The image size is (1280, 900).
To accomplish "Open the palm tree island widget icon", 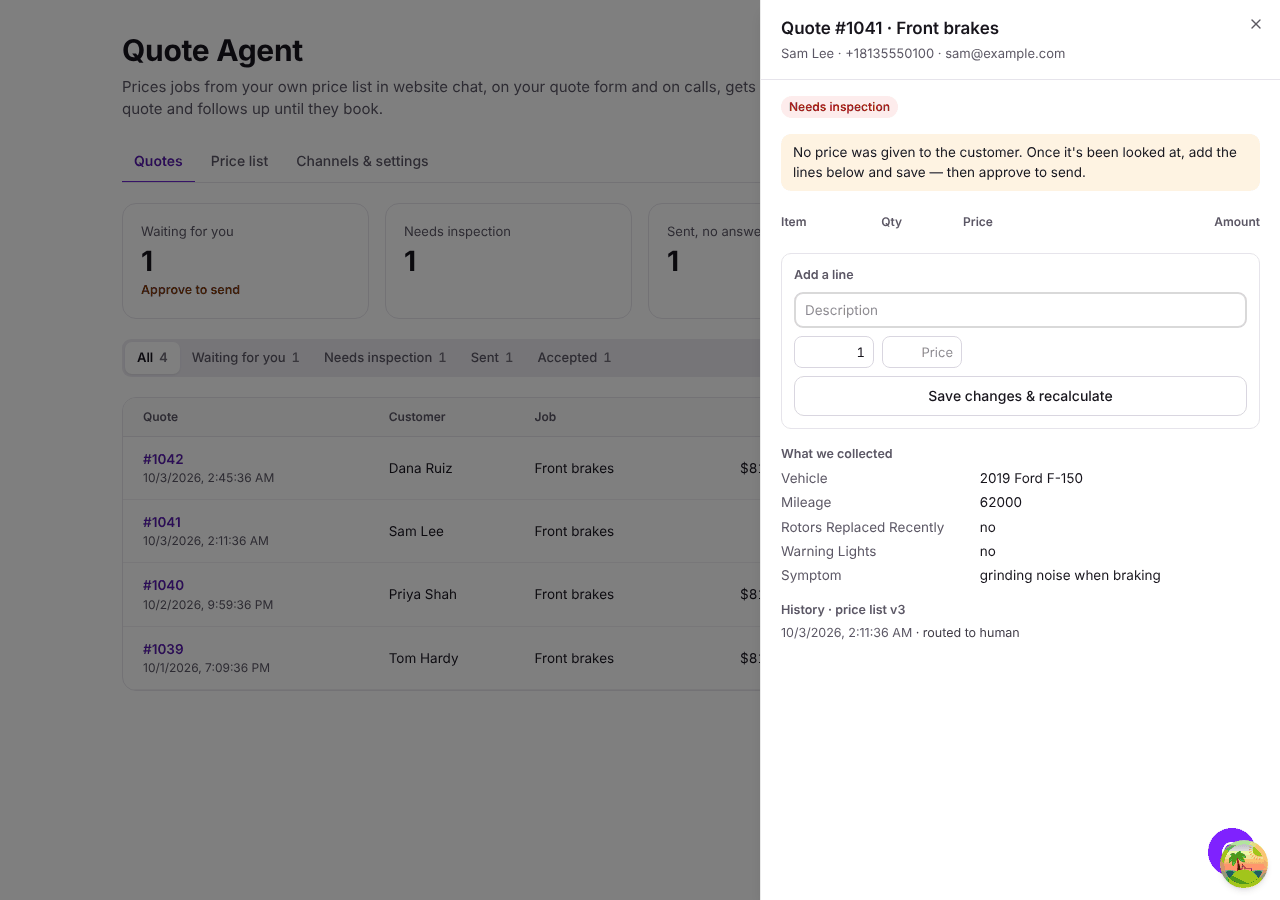I will click(1245, 865).
